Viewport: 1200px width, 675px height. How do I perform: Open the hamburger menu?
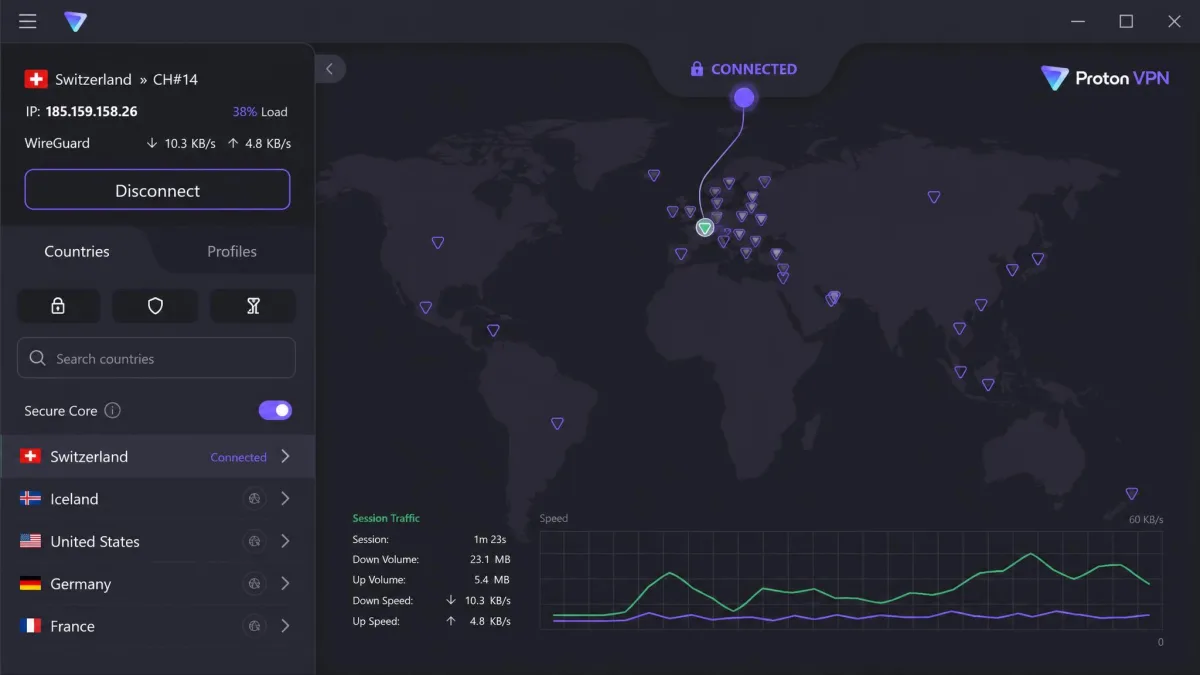click(28, 21)
